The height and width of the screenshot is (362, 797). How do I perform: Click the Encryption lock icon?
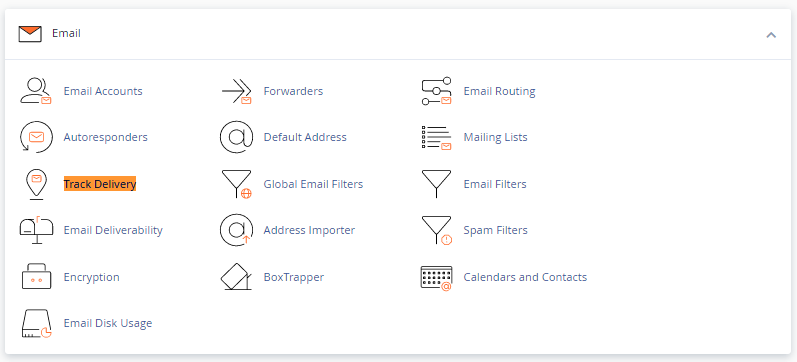36,277
